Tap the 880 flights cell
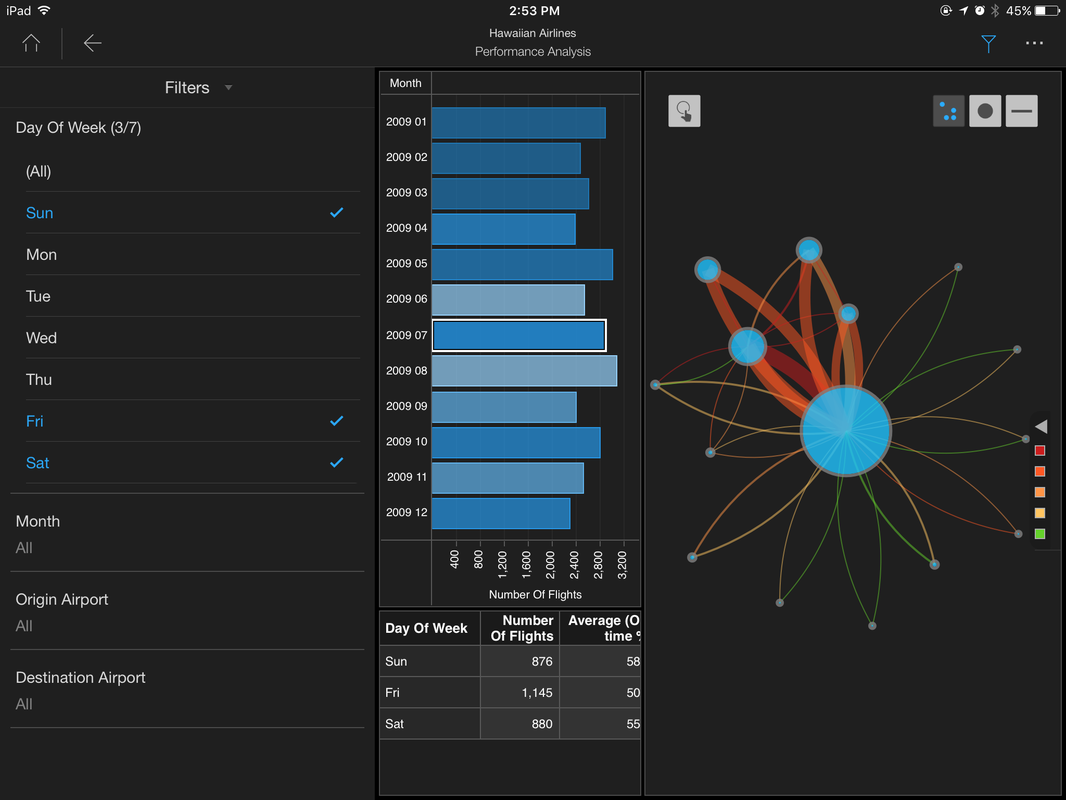The height and width of the screenshot is (800, 1066). coord(520,724)
